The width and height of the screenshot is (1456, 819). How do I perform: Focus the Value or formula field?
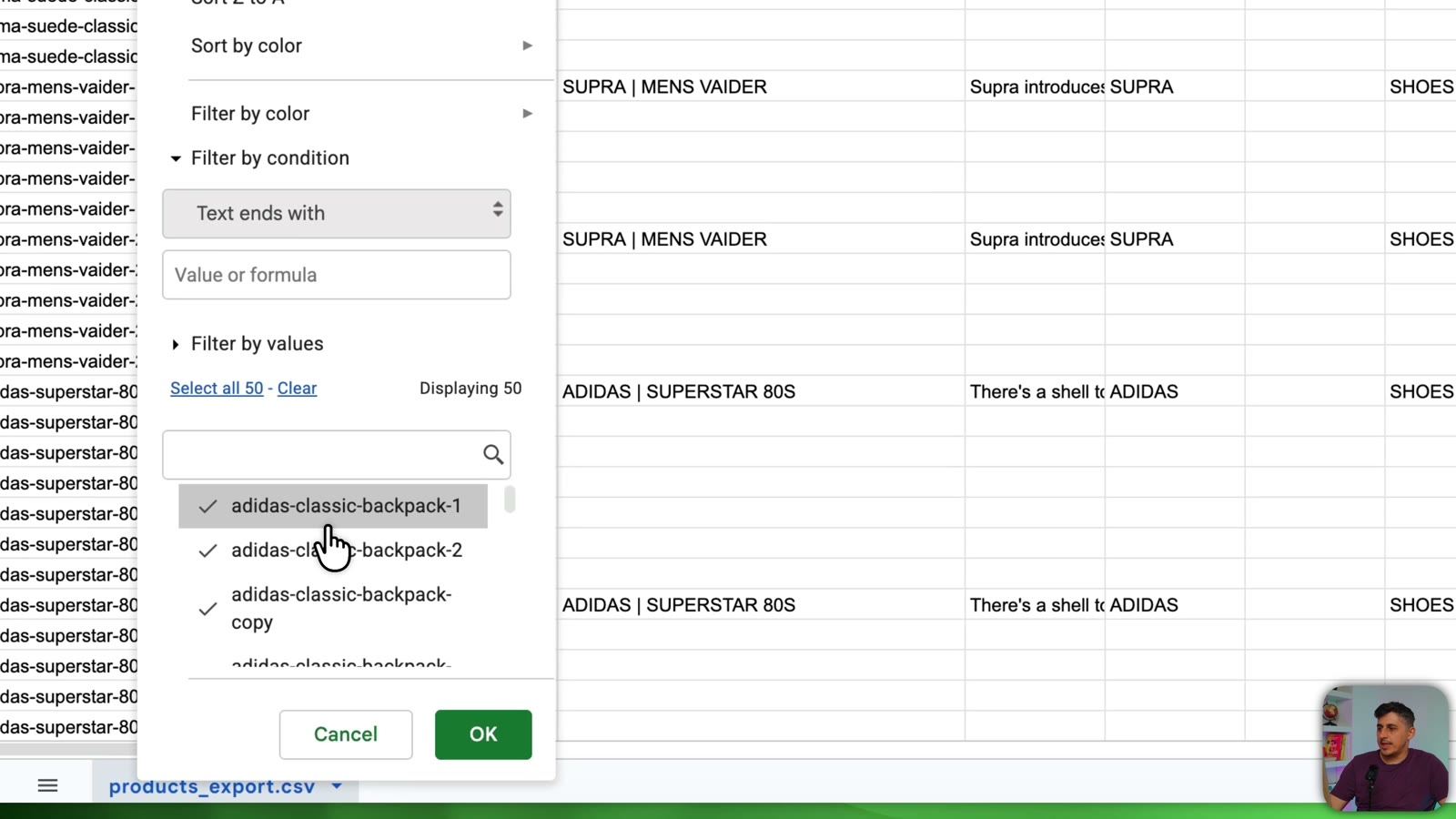click(337, 275)
